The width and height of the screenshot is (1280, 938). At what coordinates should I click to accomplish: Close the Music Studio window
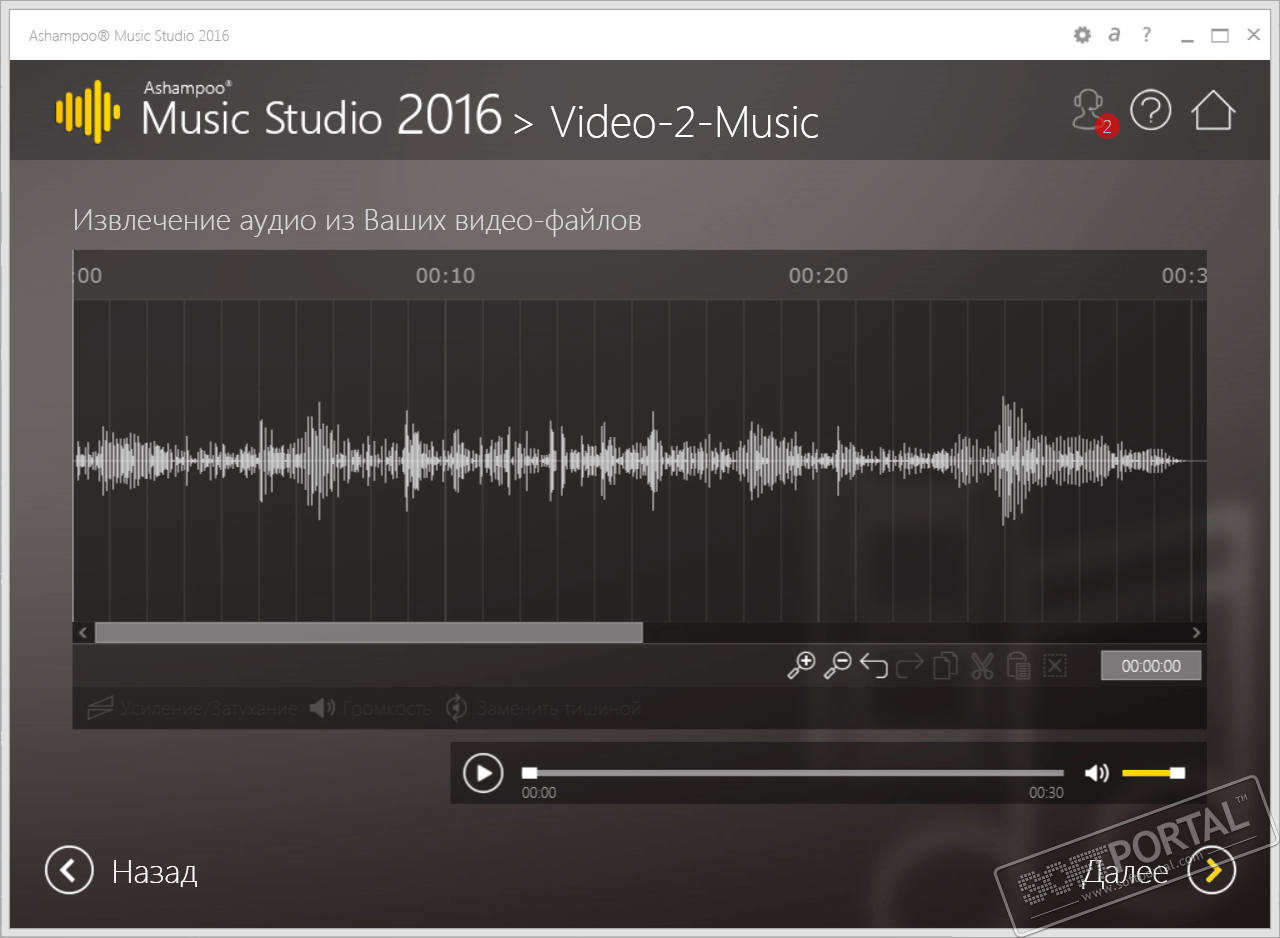click(x=1253, y=36)
